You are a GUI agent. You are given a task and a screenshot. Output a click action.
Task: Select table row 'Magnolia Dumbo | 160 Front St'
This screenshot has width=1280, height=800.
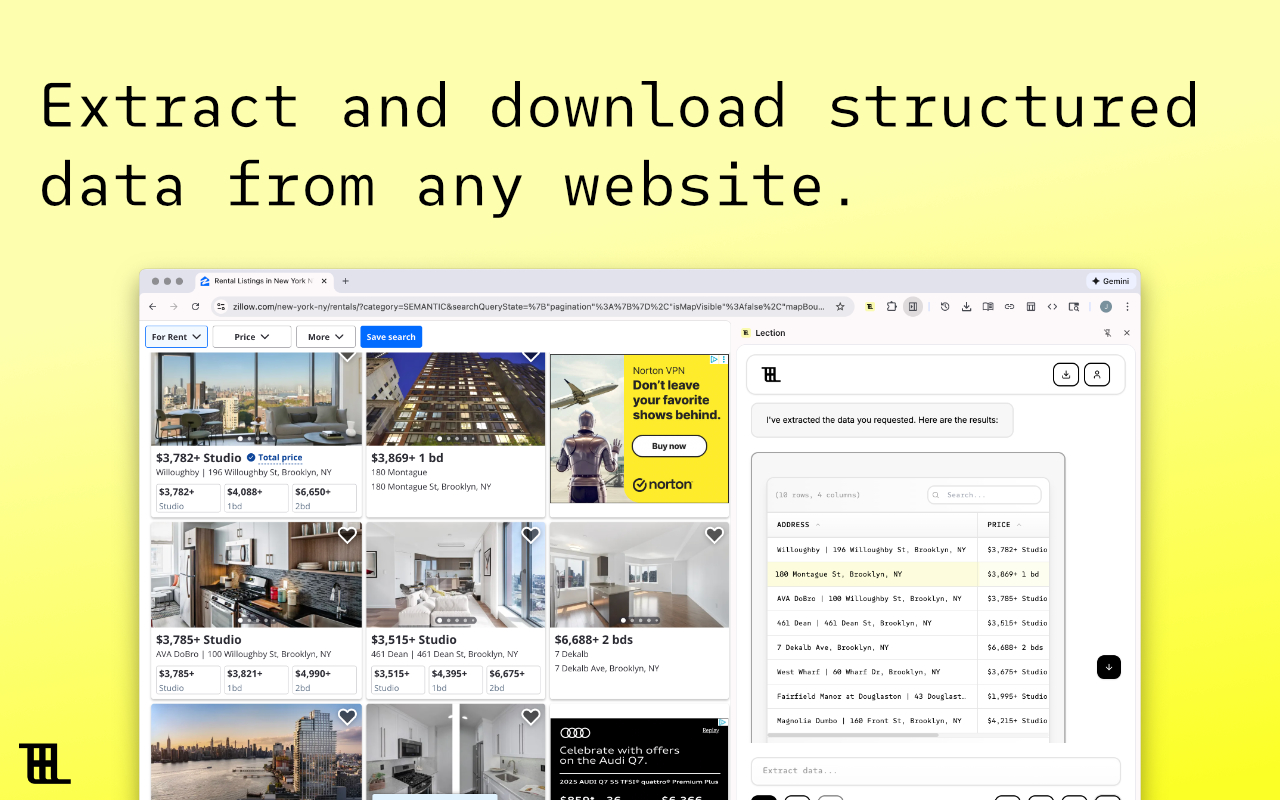[908, 720]
